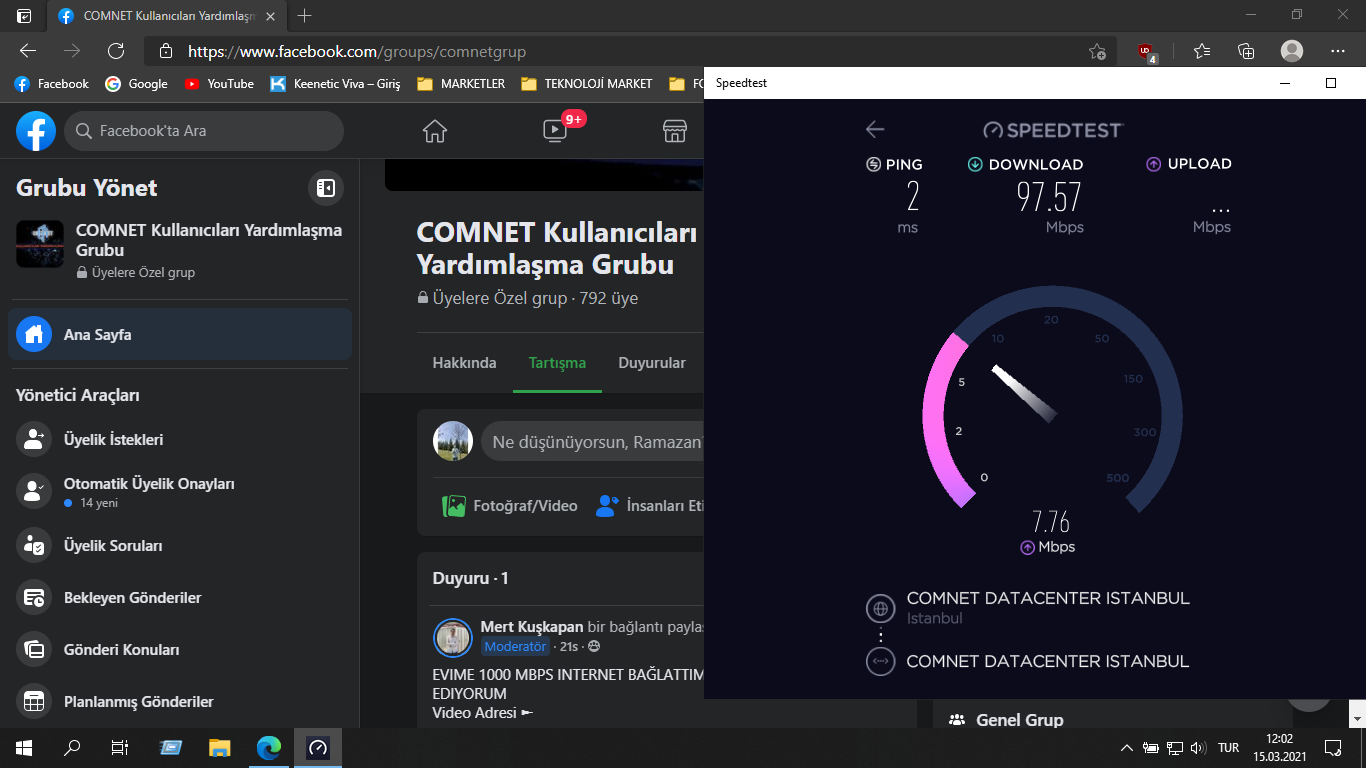The height and width of the screenshot is (768, 1366).
Task: Click globe icon next to COMNET DATACENTER
Action: 880,607
